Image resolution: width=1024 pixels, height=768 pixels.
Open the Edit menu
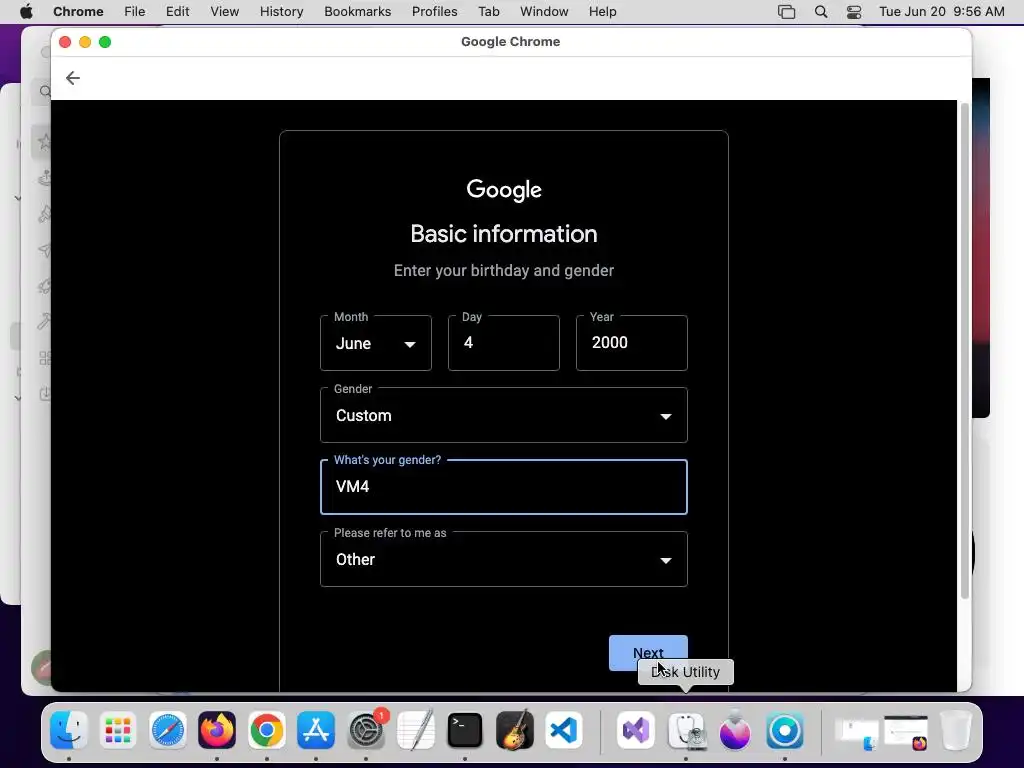pos(177,12)
